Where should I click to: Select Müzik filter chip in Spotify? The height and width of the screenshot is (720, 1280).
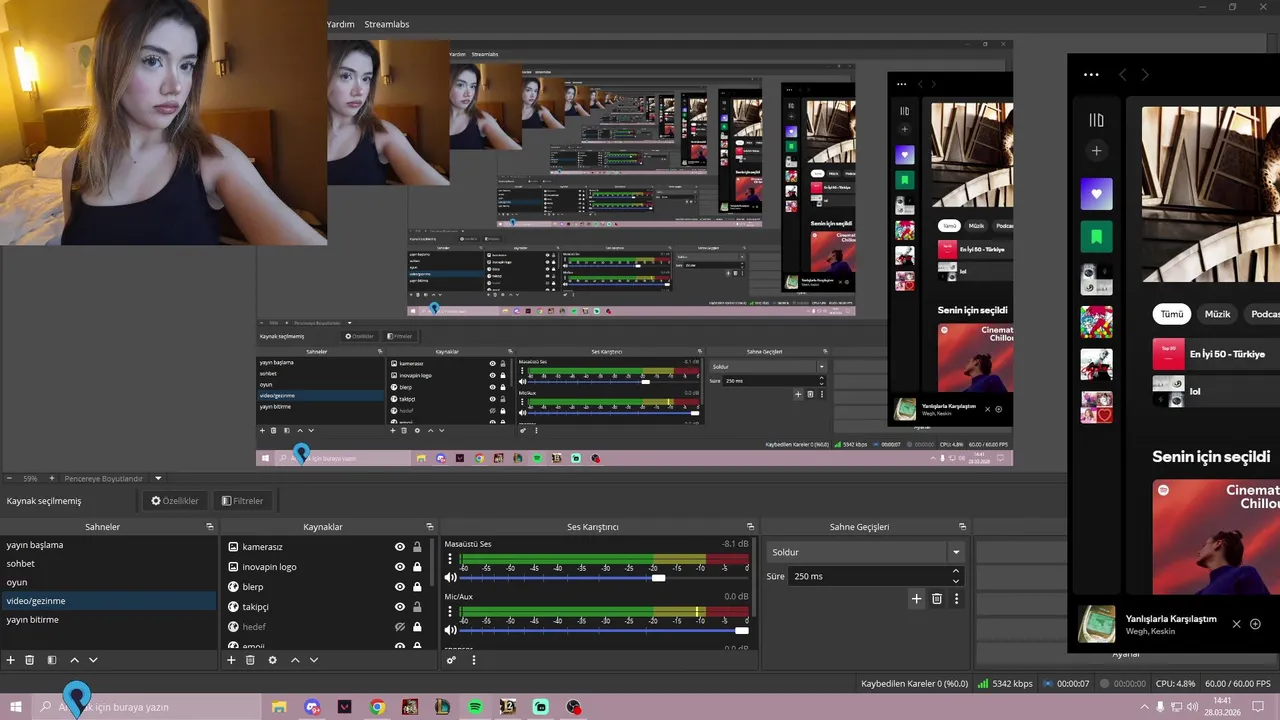tap(1217, 314)
